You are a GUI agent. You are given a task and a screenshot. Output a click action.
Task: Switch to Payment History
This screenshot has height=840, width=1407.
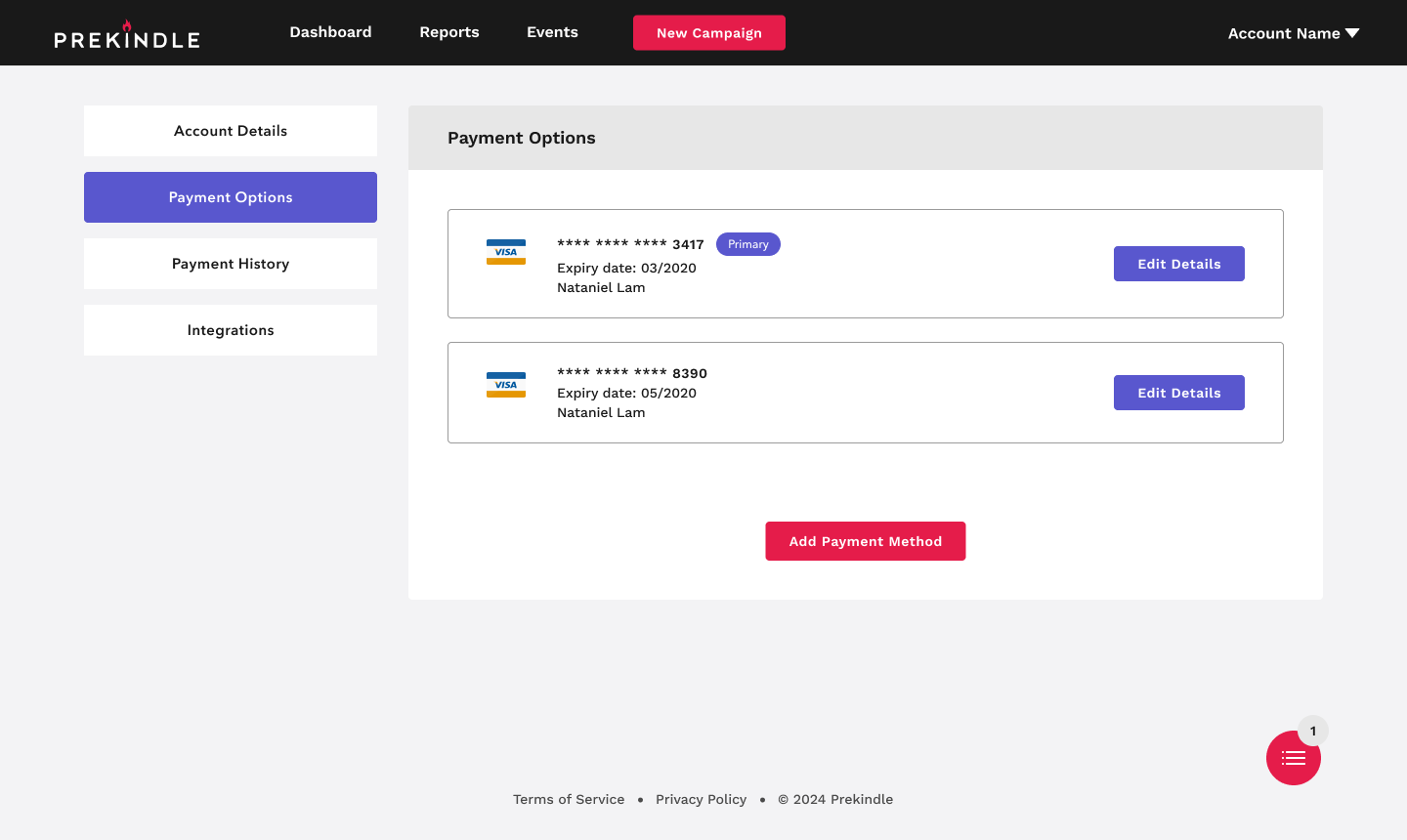point(231,264)
